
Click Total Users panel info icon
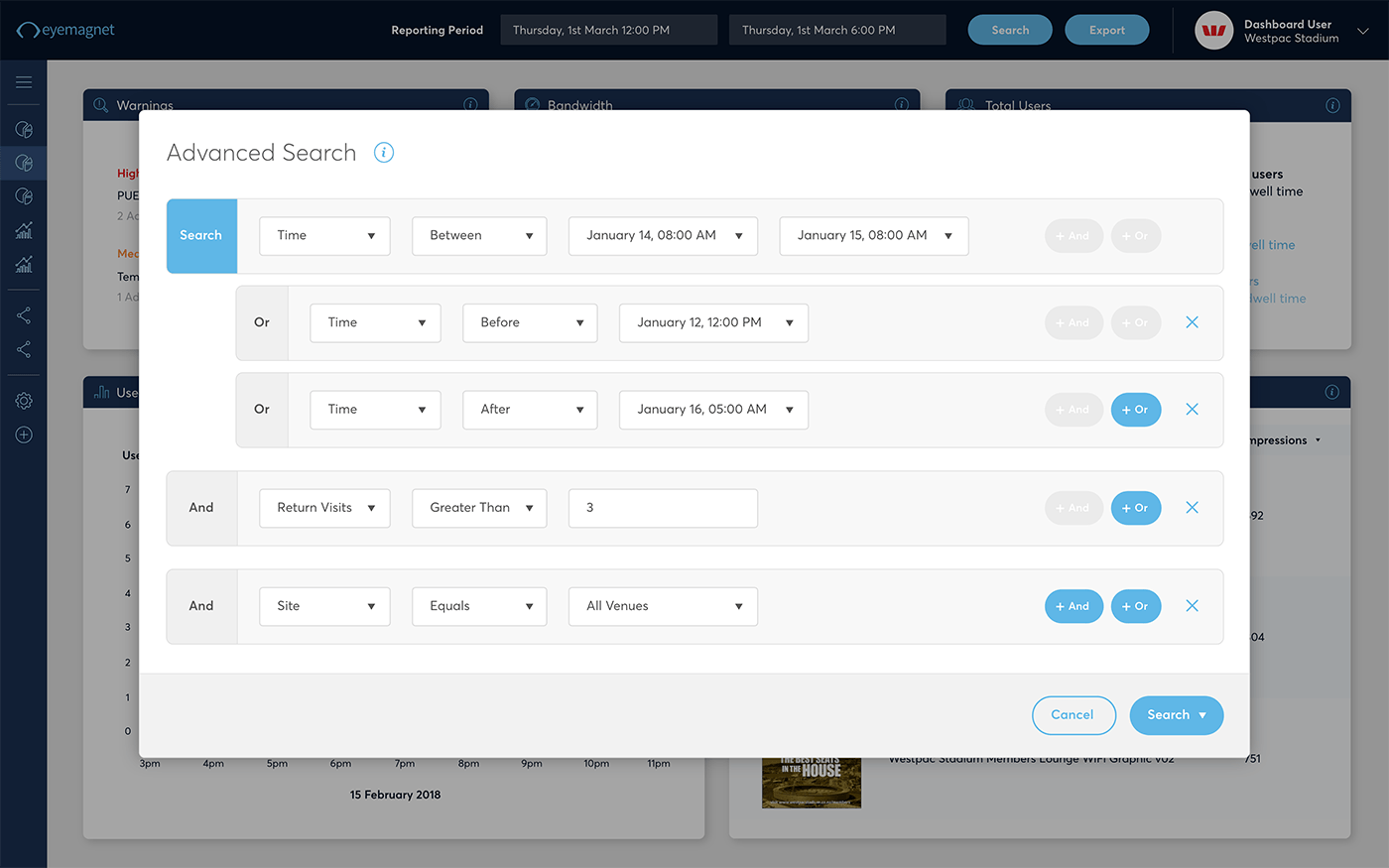[1332, 105]
